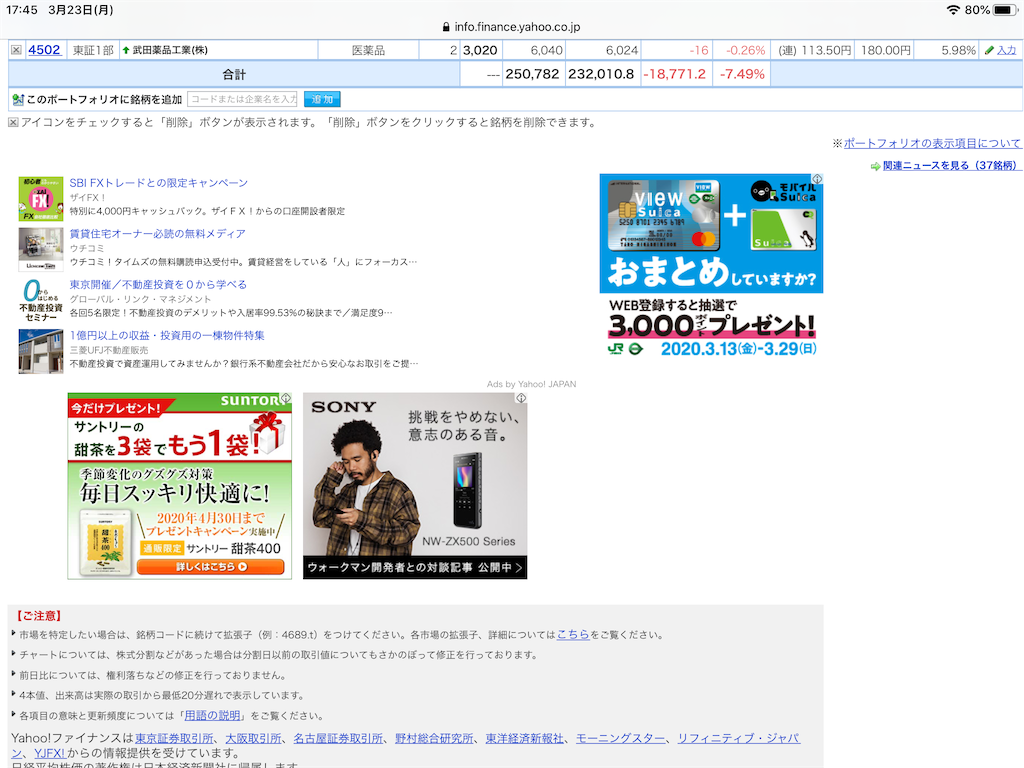Open the building photo ad thumbnail
The image size is (1024, 768).
pos(40,351)
